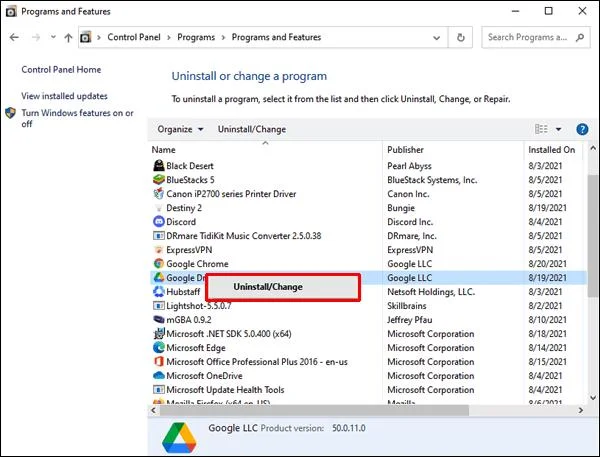Click Uninstall/Change in the toolbar
Viewport: 600px width, 457px height.
[252, 129]
